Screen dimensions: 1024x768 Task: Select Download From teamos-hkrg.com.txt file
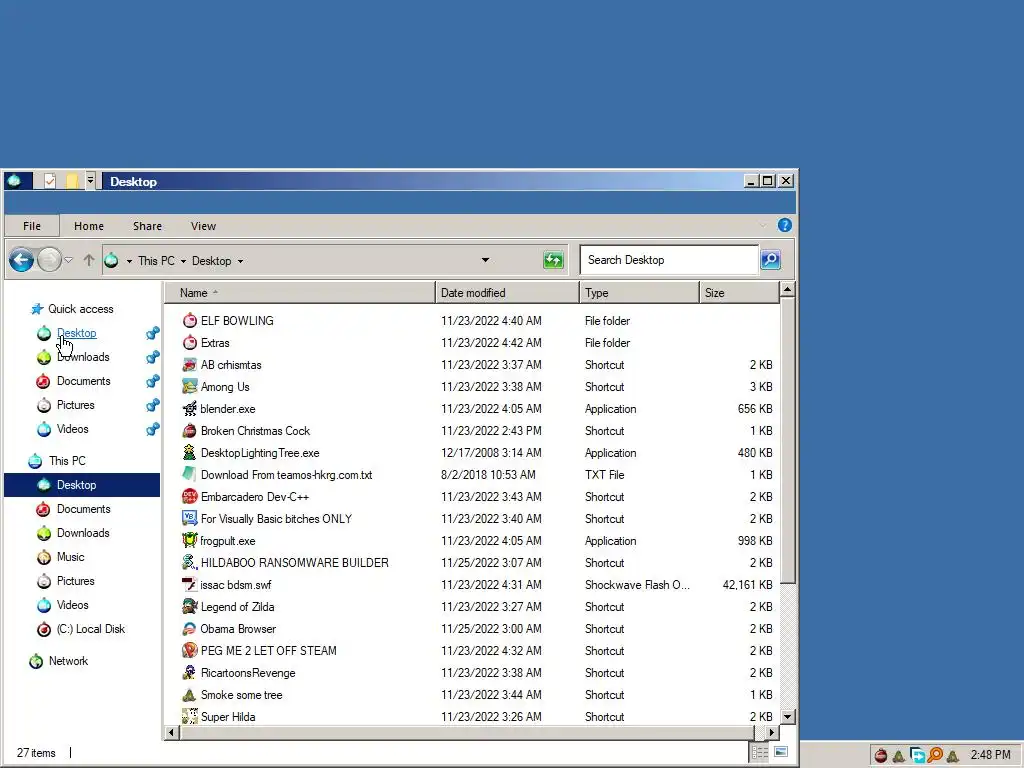click(x=286, y=475)
